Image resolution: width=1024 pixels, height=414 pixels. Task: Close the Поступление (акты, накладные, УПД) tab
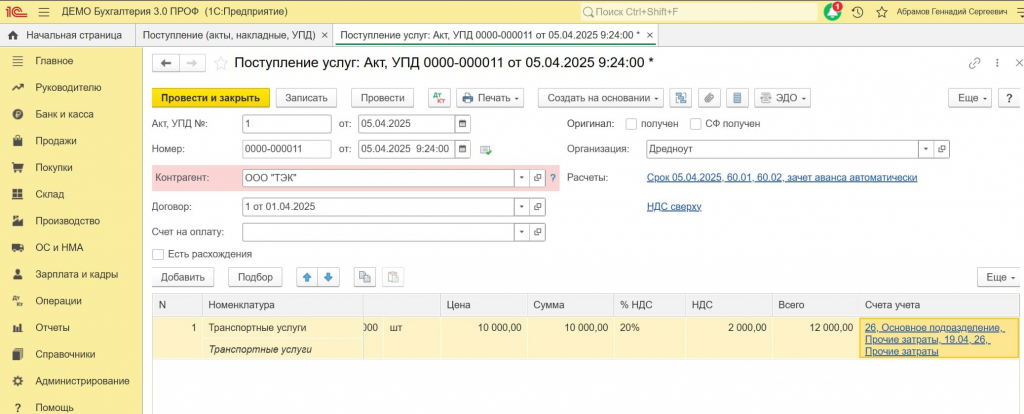pos(325,35)
